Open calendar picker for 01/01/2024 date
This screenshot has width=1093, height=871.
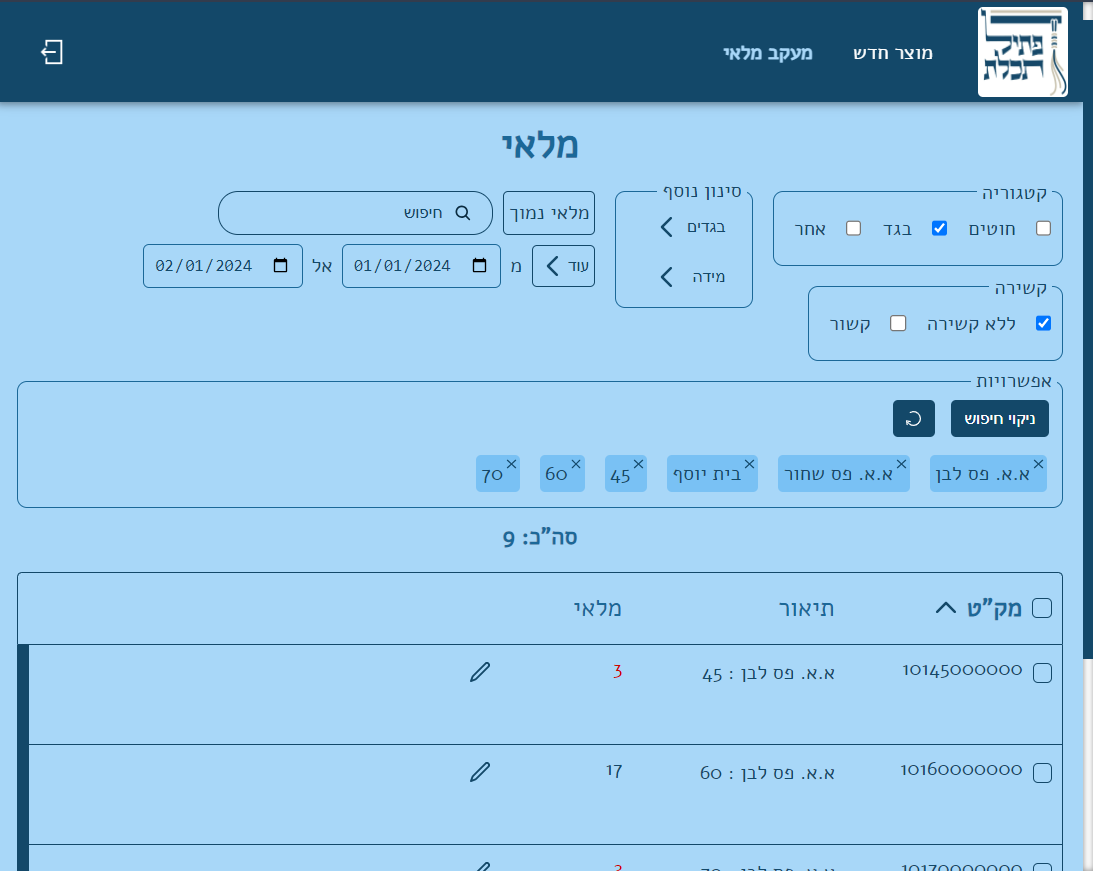[x=480, y=265]
